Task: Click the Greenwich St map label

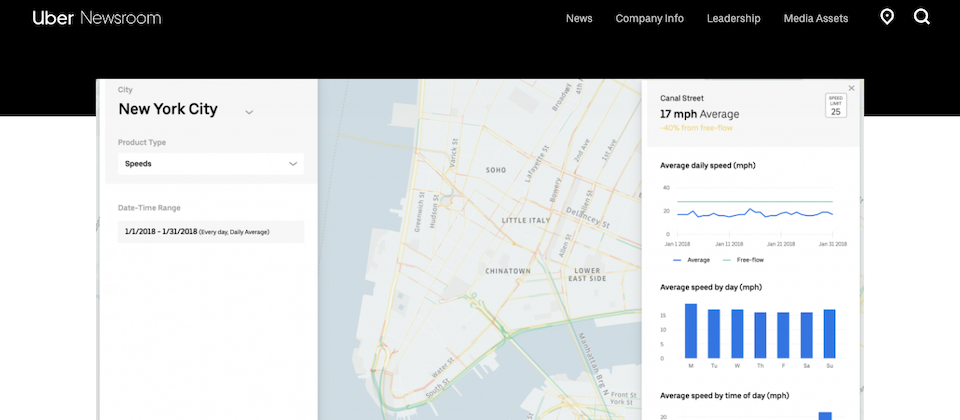Action: pos(418,211)
